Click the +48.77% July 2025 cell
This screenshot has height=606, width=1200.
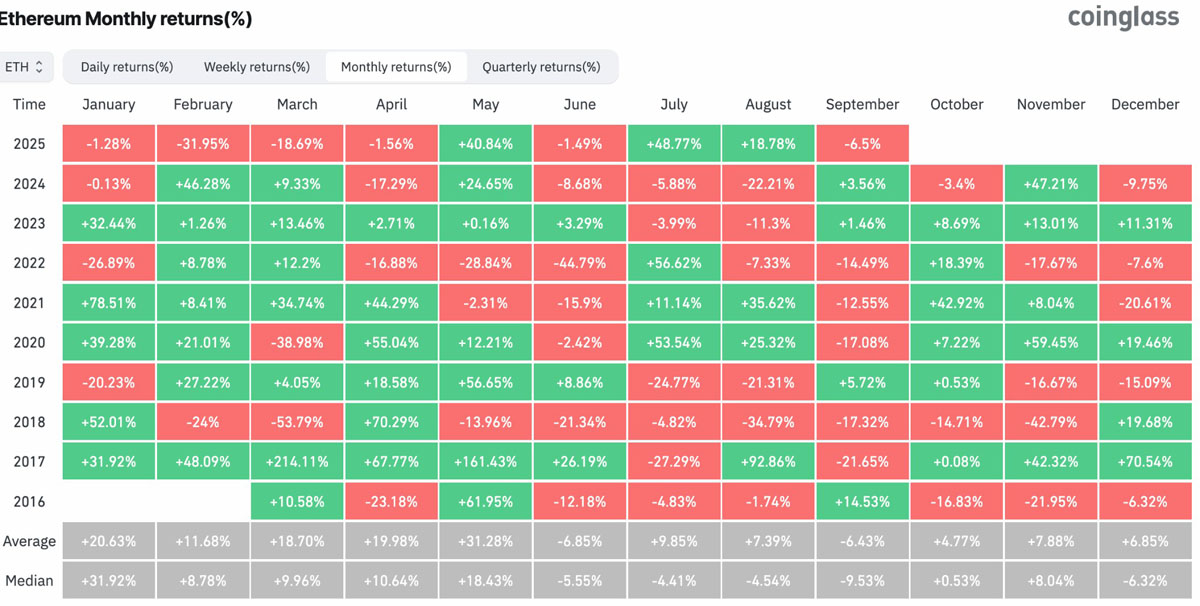[674, 144]
